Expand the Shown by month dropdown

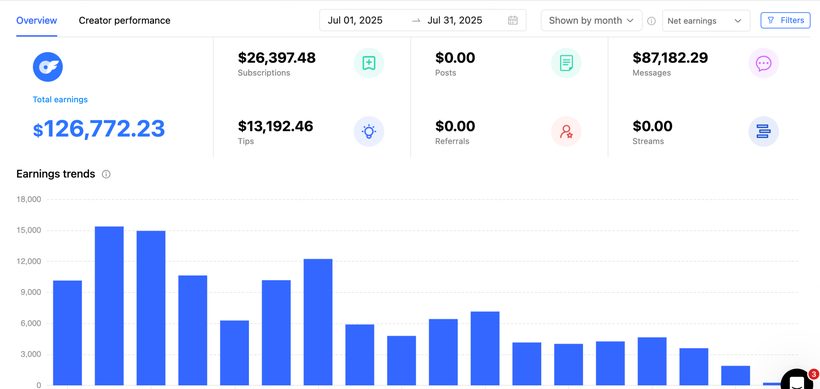coord(591,20)
